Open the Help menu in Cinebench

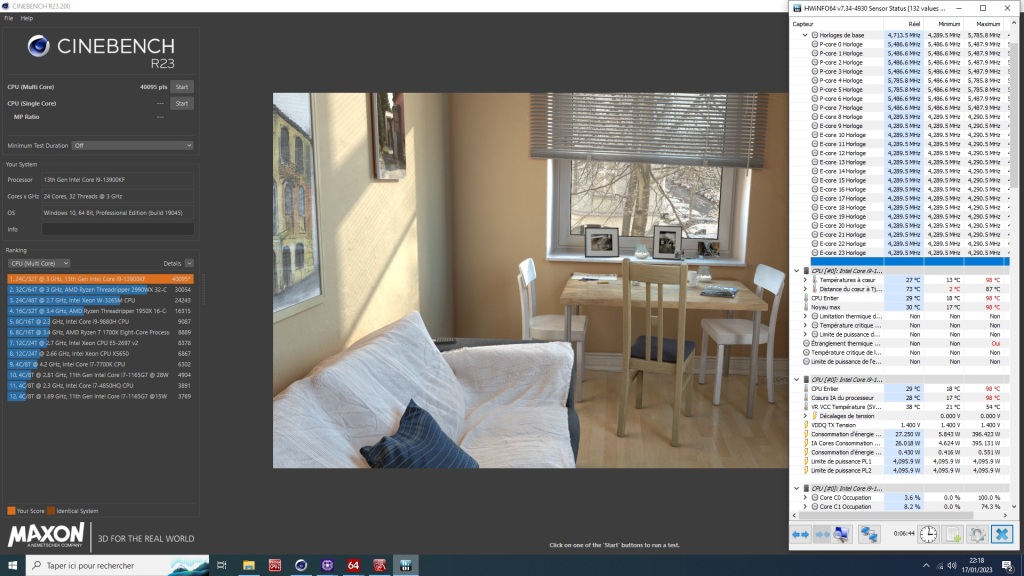click(26, 18)
